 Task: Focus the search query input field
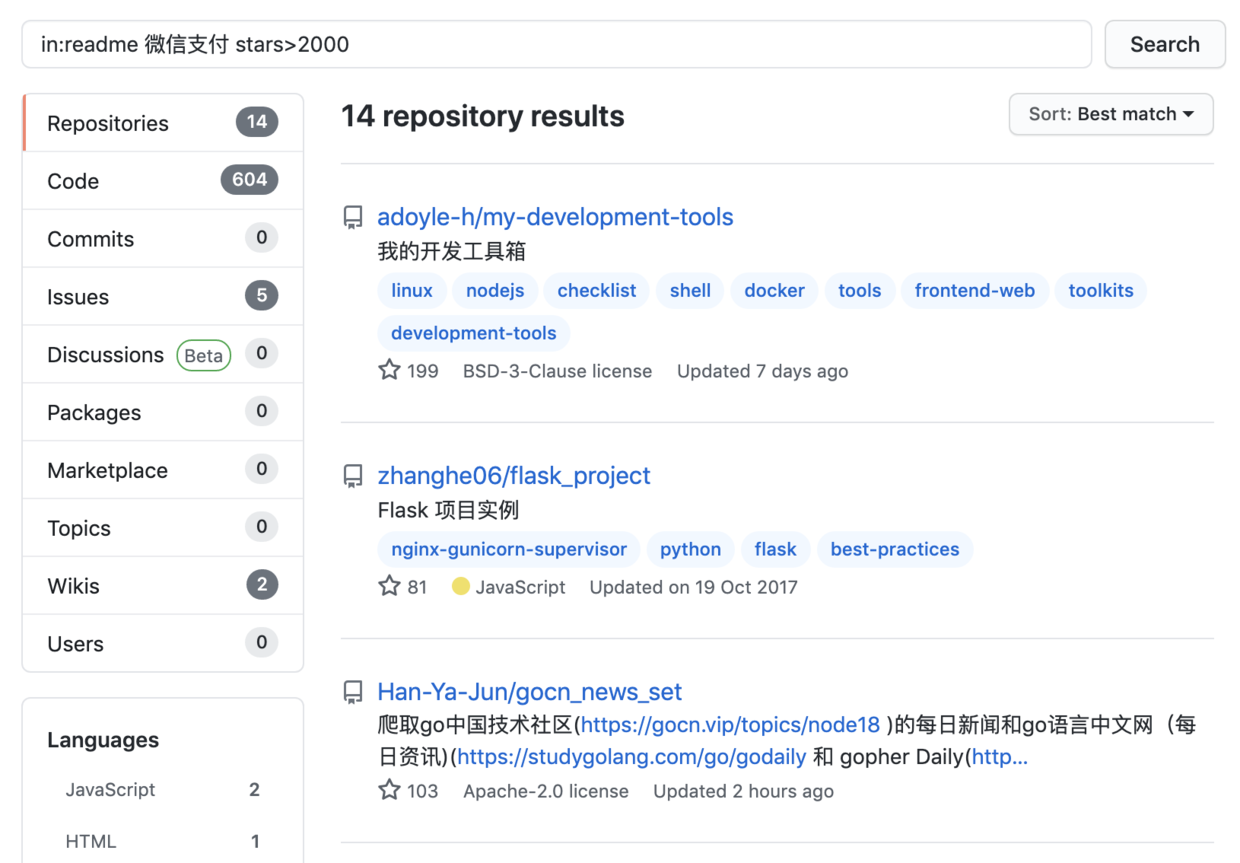[557, 44]
